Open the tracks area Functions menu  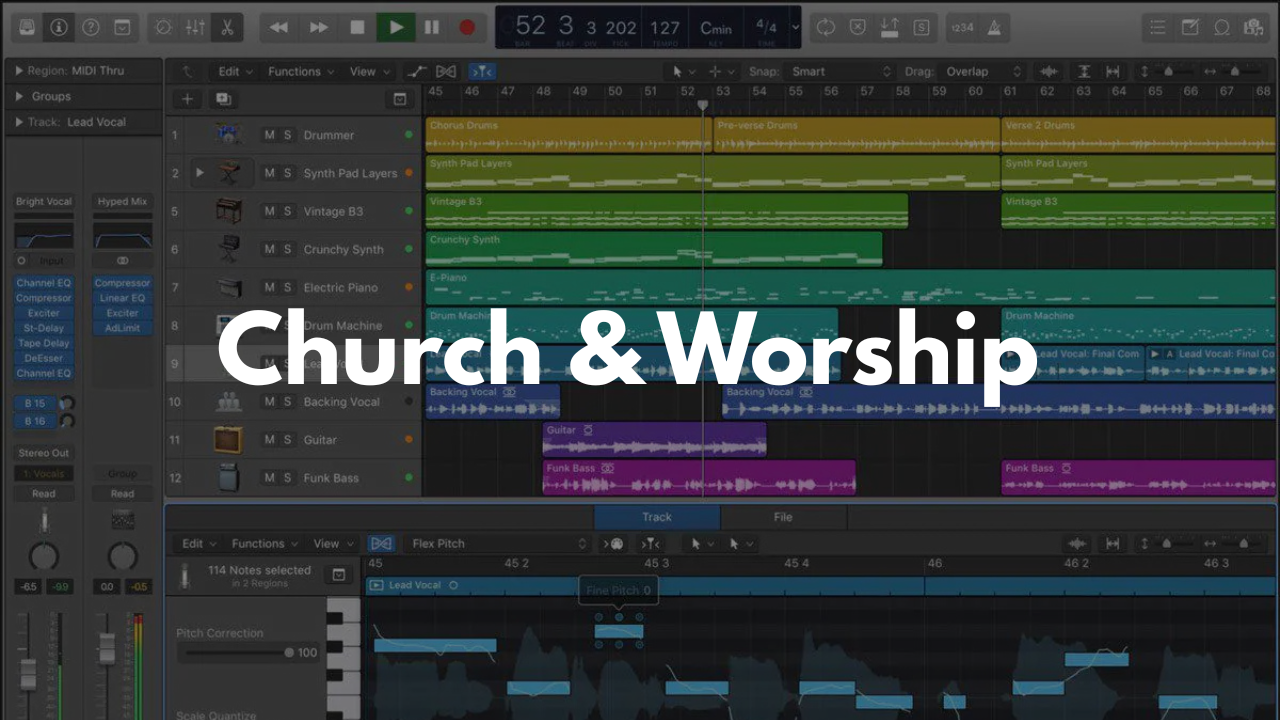tap(301, 71)
